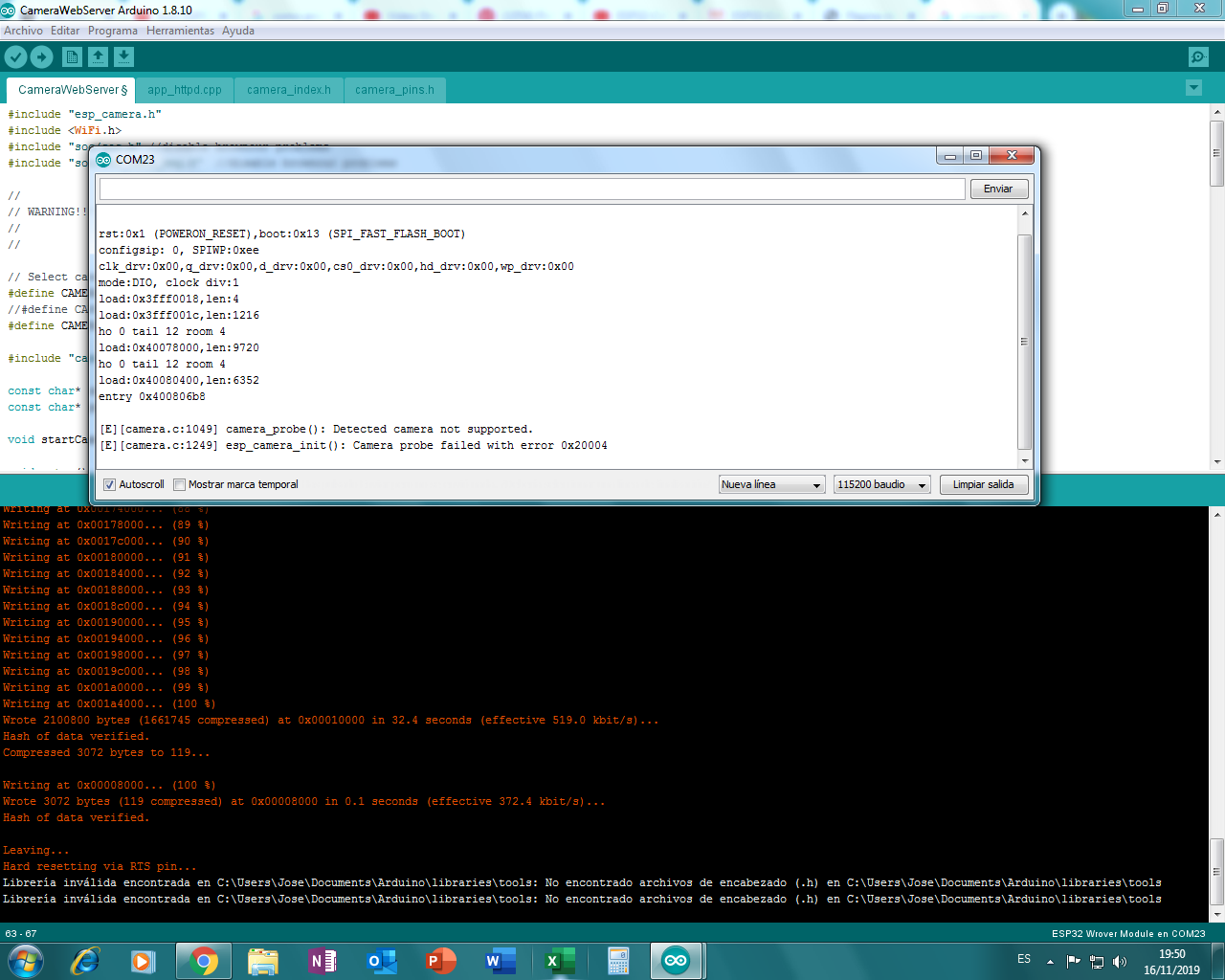Click the Verify sketch checkmark icon

pos(16,57)
